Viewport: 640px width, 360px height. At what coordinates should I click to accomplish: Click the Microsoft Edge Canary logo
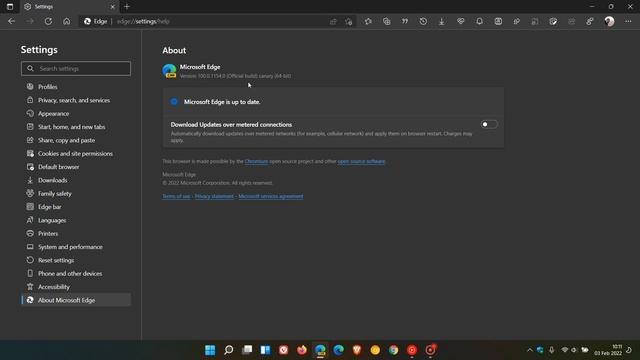169,71
